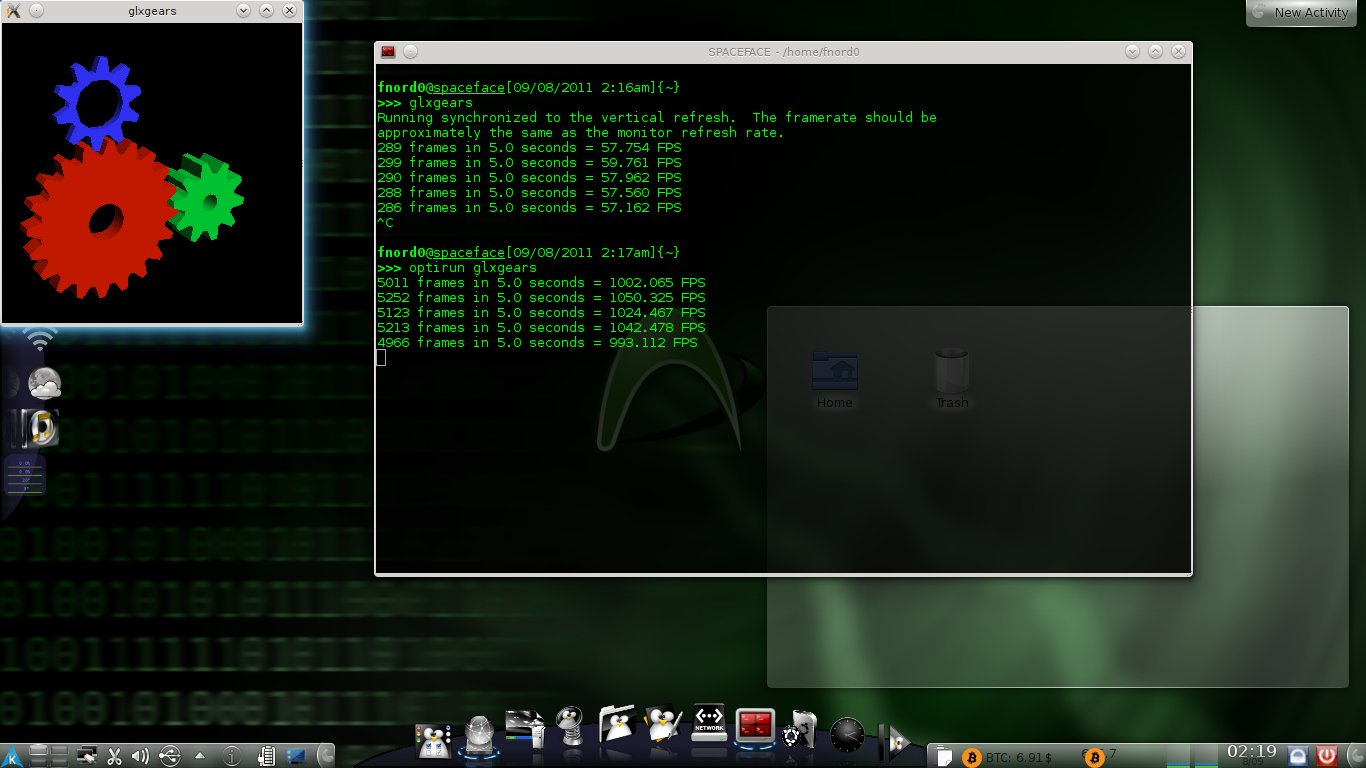Open the battery monitor icon

267,756
